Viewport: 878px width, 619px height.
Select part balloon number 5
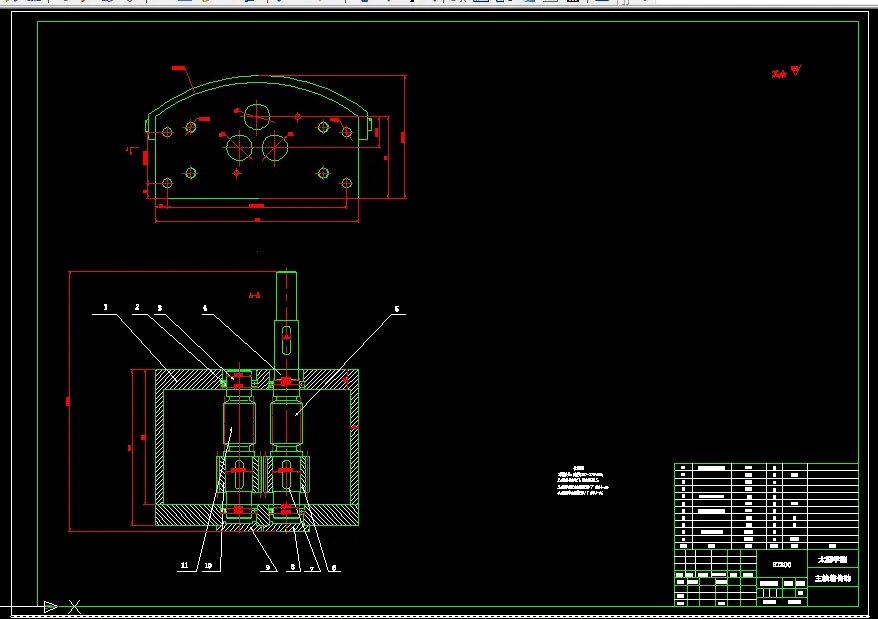point(396,309)
